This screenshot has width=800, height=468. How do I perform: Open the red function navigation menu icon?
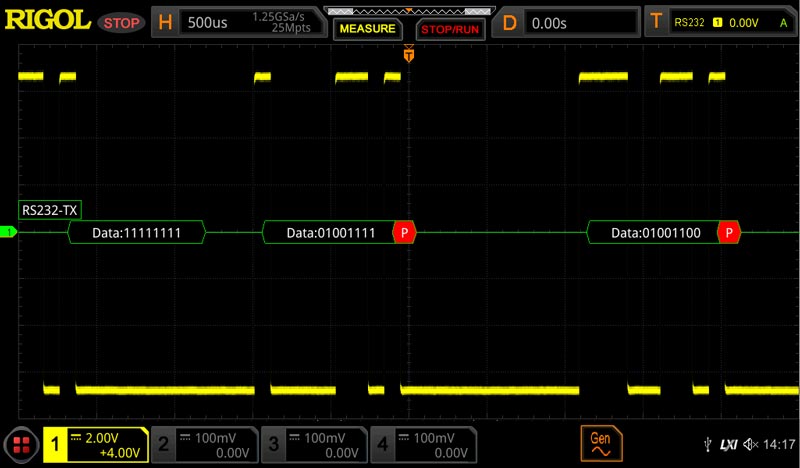tap(19, 443)
